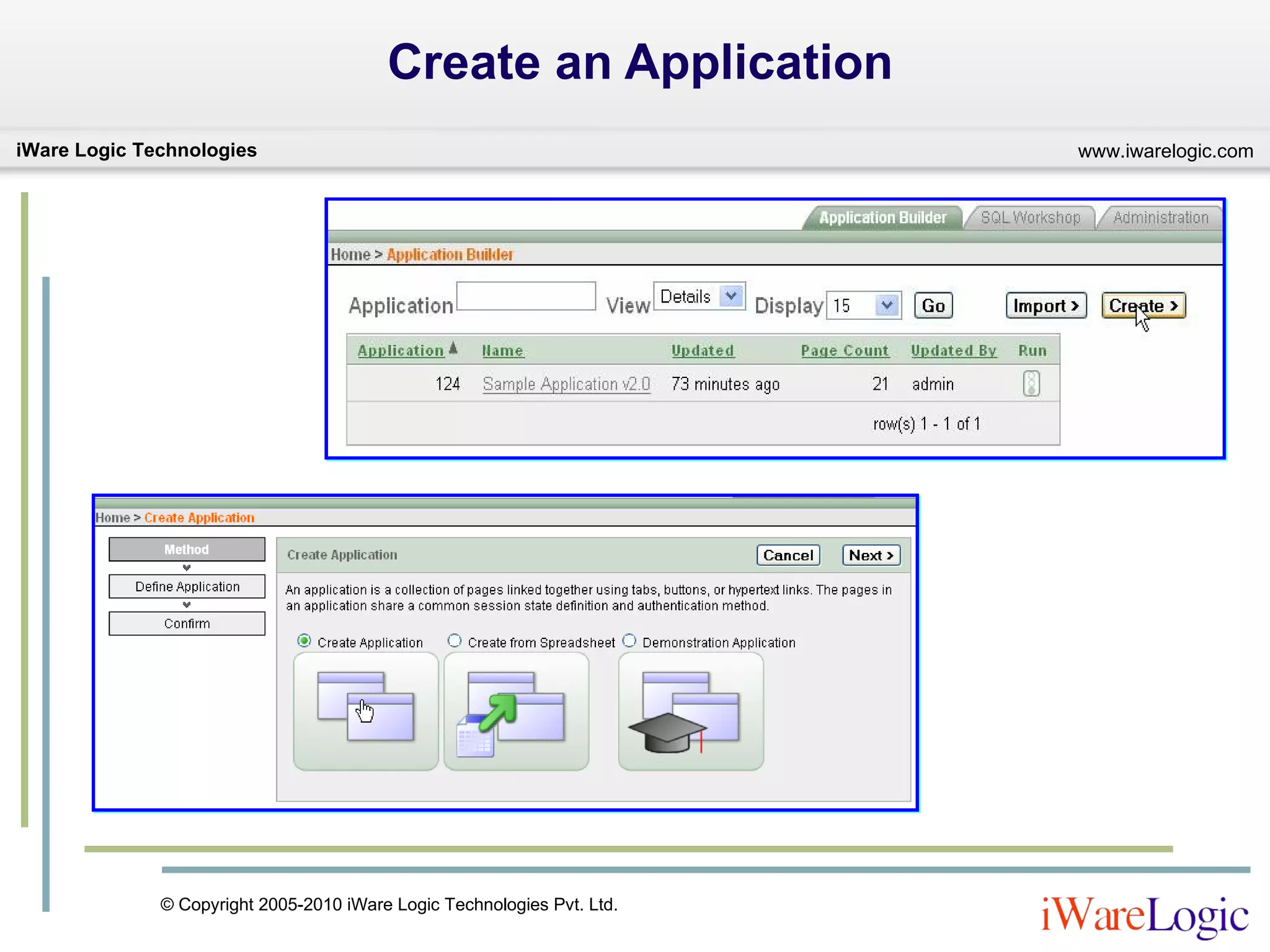Click the page count 21 cell
Viewport: 1270px width, 952px height.
[881, 384]
